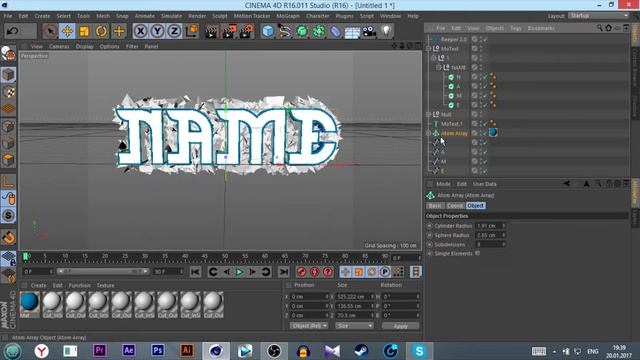640x360 pixels.
Task: Select the Live Selection arrow tool
Action: [50, 31]
